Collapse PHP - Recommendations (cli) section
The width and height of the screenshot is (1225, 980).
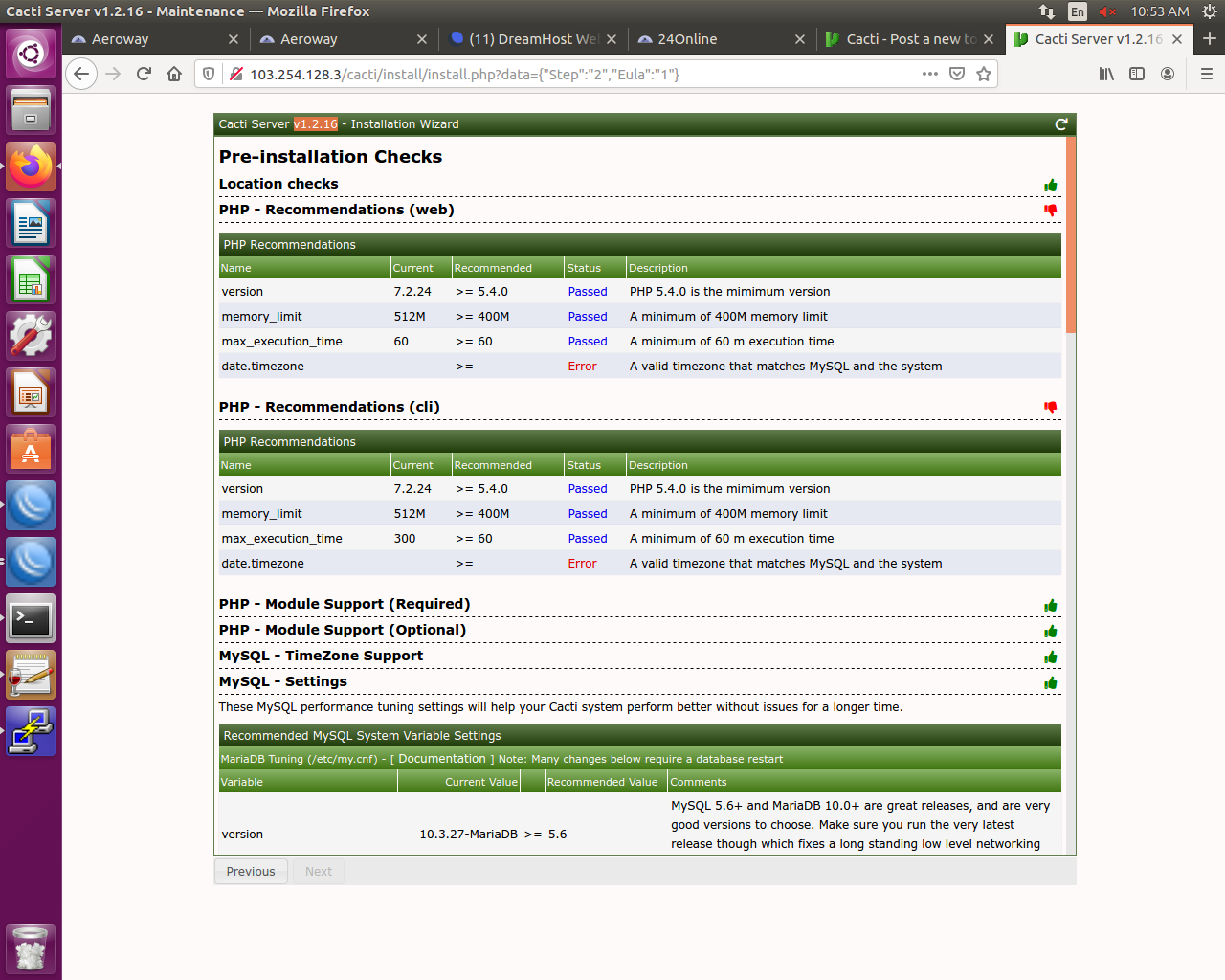point(329,407)
